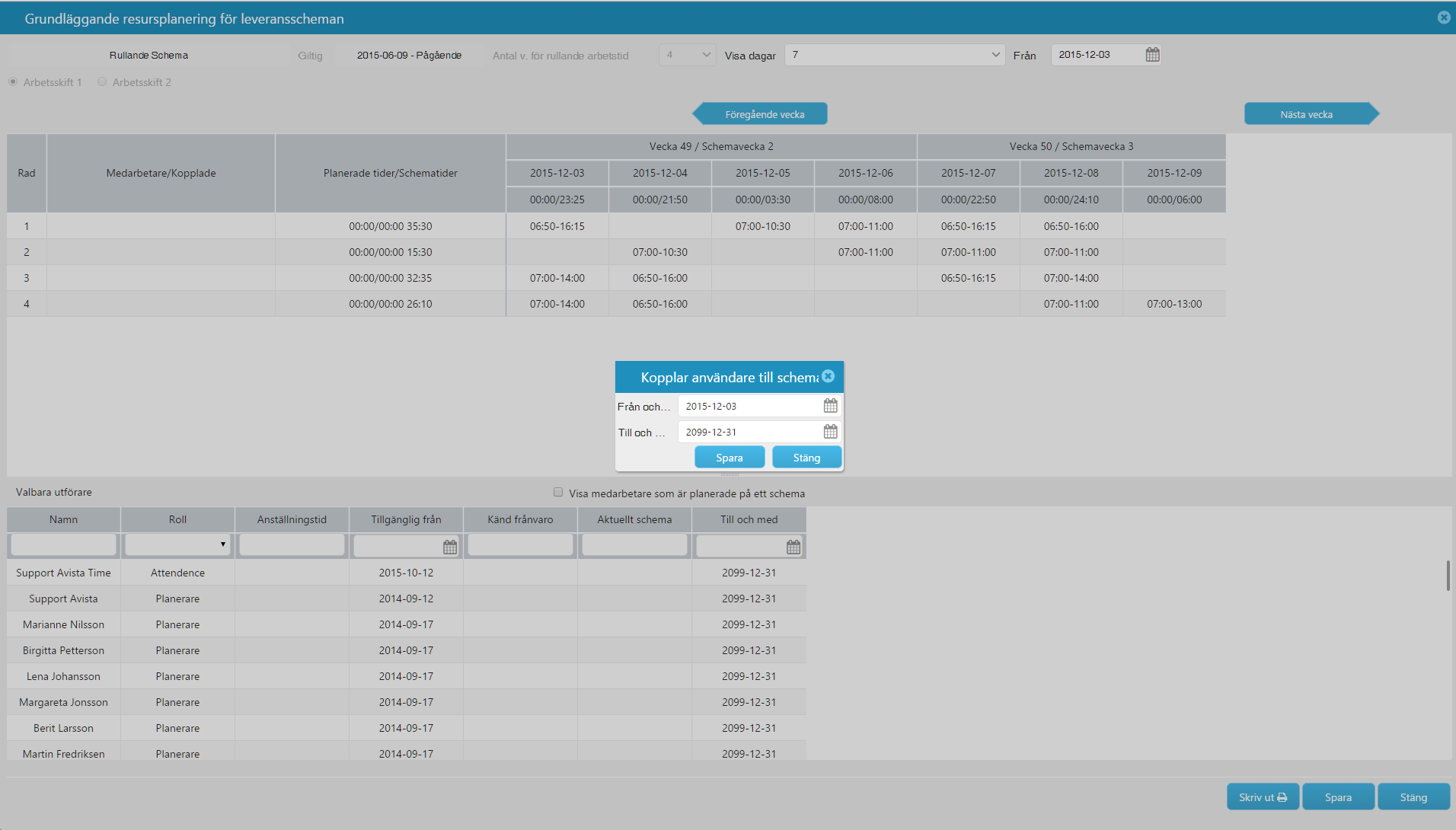Viewport: 1456px width, 830px height.
Task: Click the 07:00-13:00 shift cell
Action: point(1174,304)
